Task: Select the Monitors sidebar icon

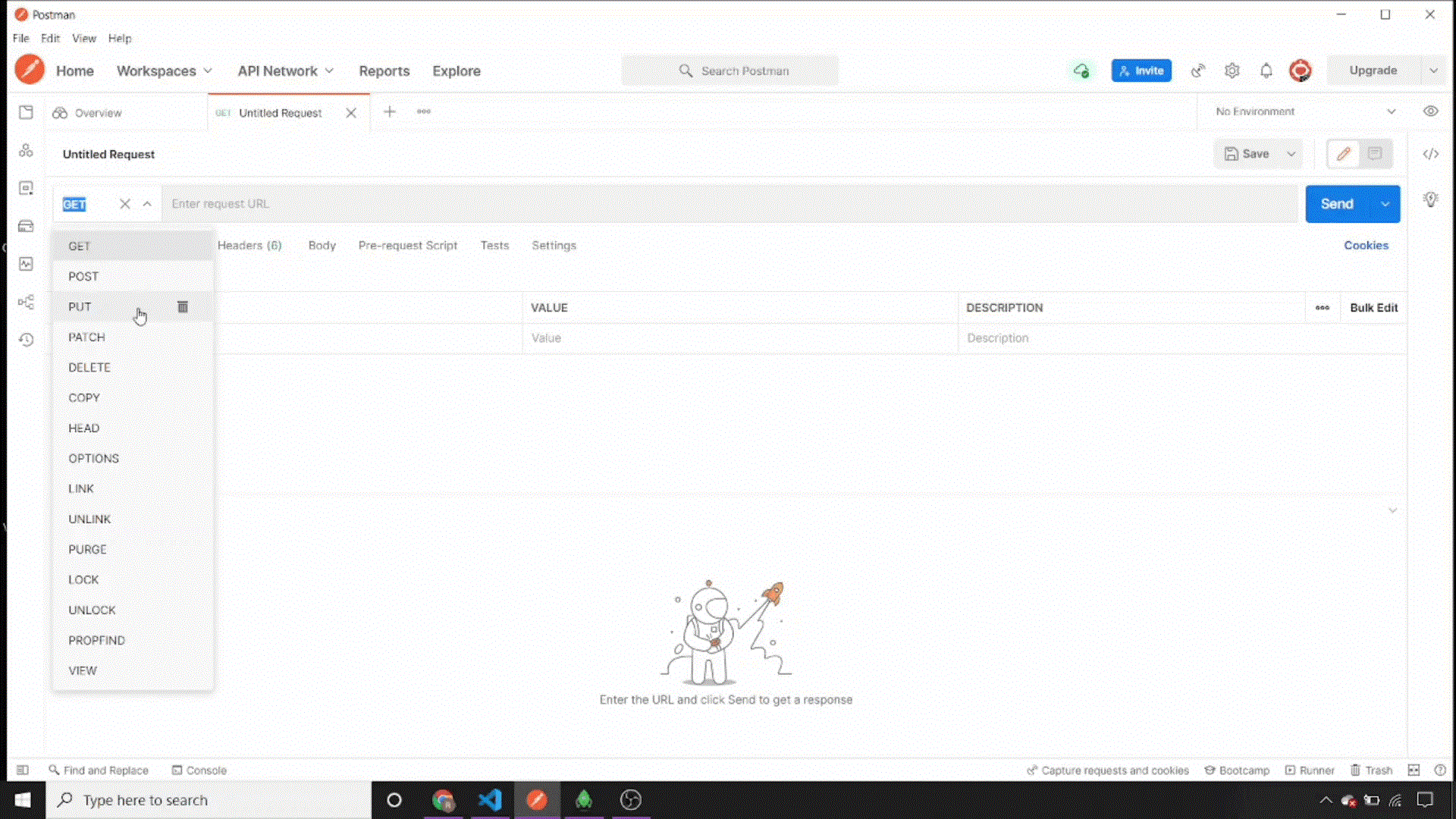Action: coord(26,263)
